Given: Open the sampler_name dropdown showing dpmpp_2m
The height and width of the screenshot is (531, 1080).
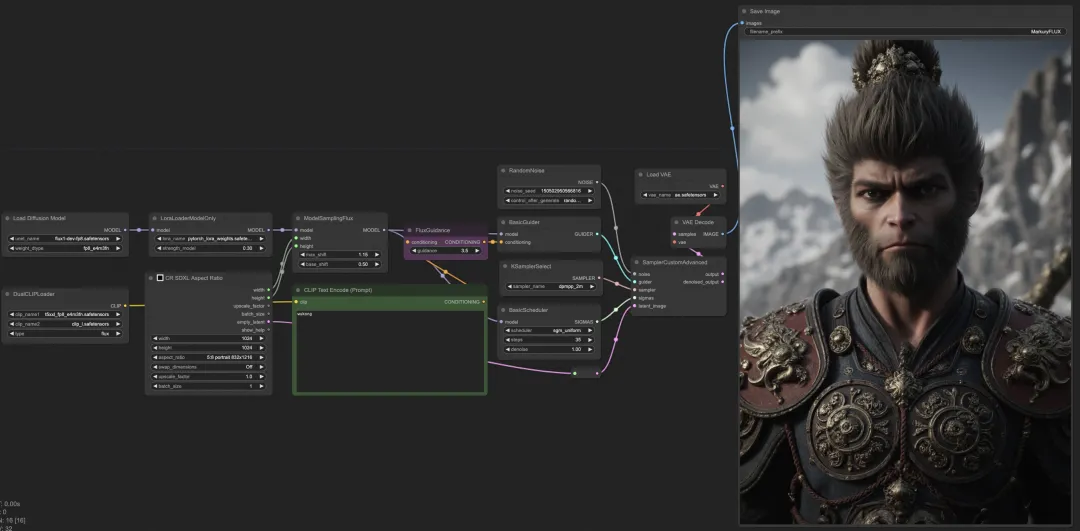Looking at the screenshot, I should point(550,286).
